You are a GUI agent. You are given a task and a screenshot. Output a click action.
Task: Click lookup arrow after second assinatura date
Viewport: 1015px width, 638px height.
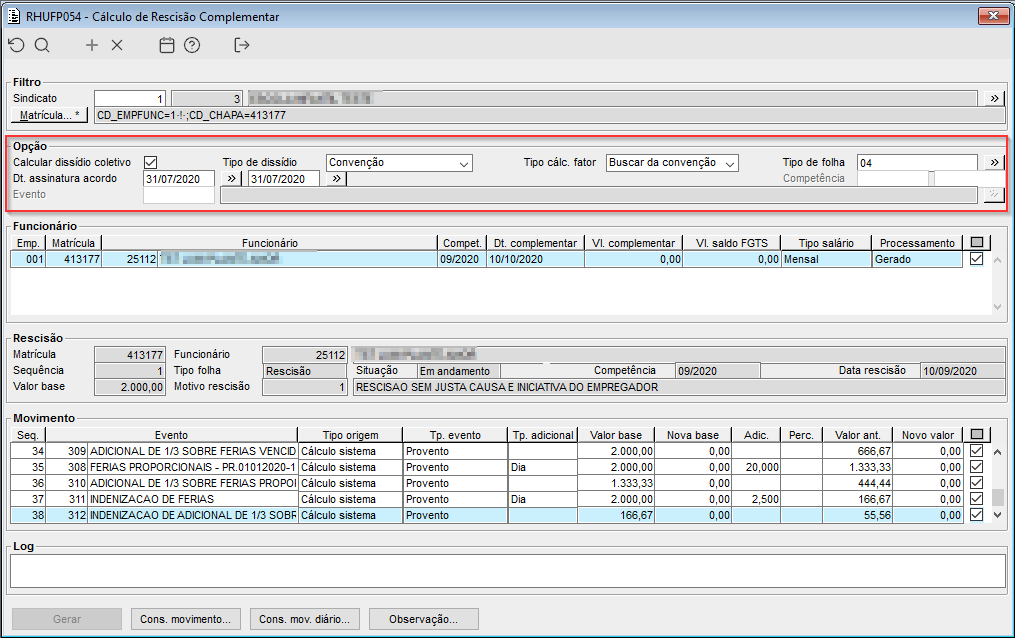336,179
